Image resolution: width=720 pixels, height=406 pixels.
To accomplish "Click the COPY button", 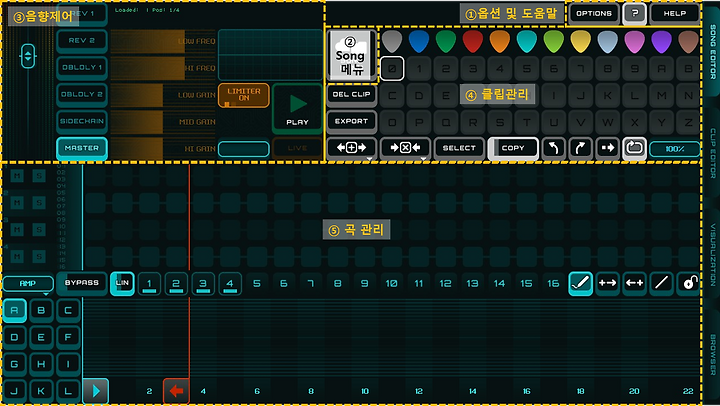I will 513,148.
